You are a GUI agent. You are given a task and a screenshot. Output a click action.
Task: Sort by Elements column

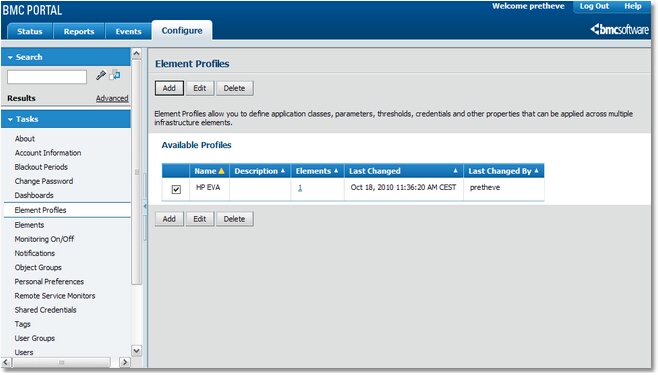[x=317, y=171]
